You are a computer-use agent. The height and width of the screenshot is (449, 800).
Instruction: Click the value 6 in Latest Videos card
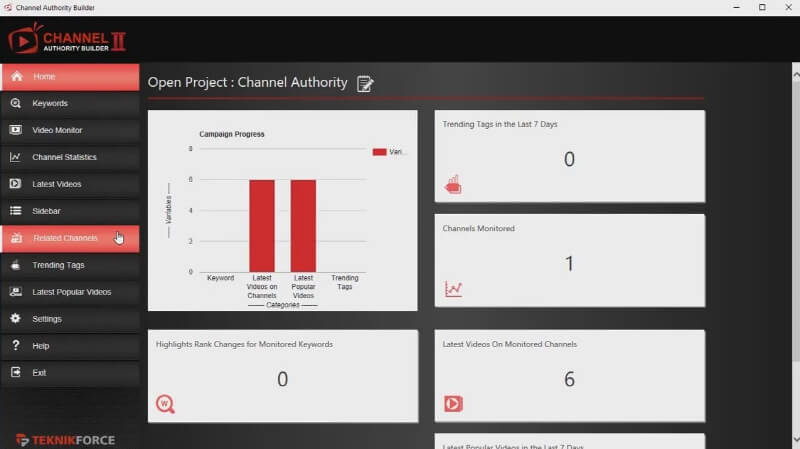569,379
